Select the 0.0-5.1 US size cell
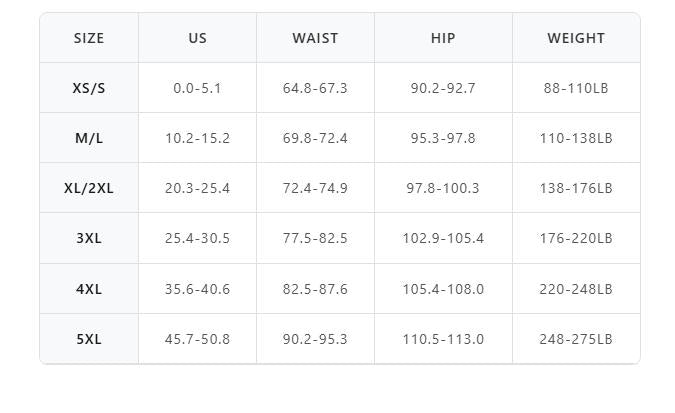Screen dimensions: 675x413 (x=197, y=88)
